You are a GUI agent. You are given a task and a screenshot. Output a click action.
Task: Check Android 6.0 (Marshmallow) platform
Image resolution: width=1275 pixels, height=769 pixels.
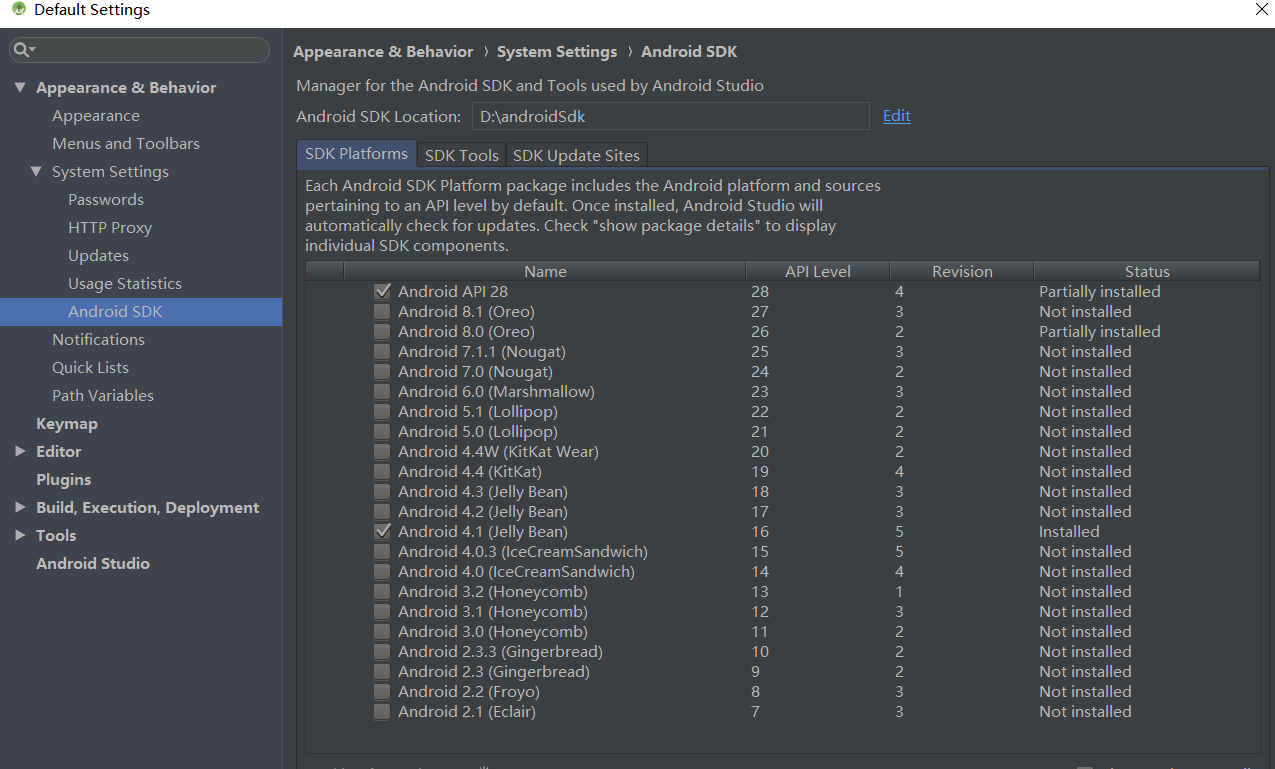(x=381, y=392)
